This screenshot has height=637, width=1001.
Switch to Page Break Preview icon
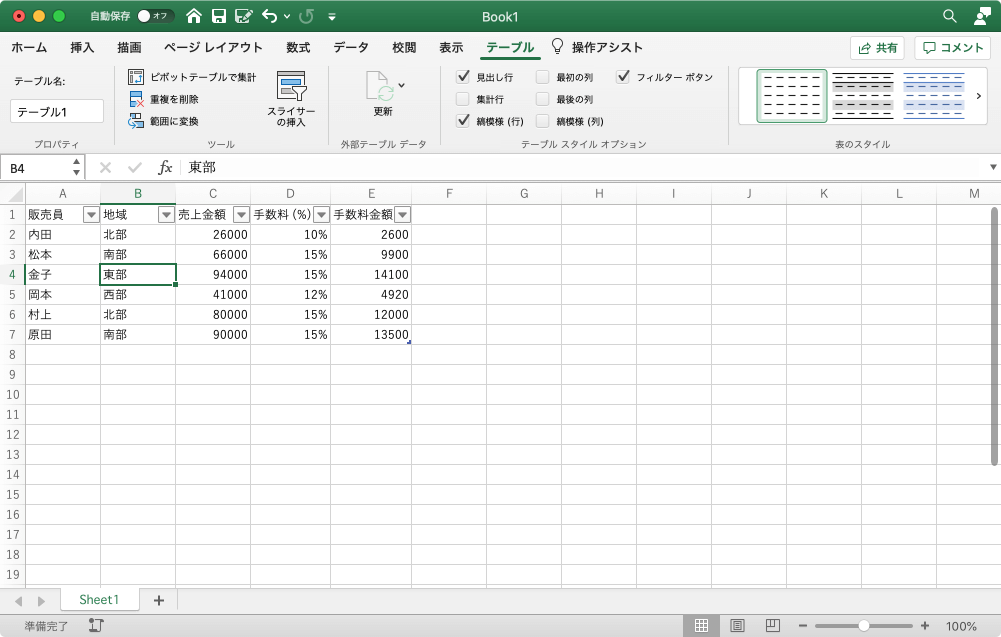(772, 626)
